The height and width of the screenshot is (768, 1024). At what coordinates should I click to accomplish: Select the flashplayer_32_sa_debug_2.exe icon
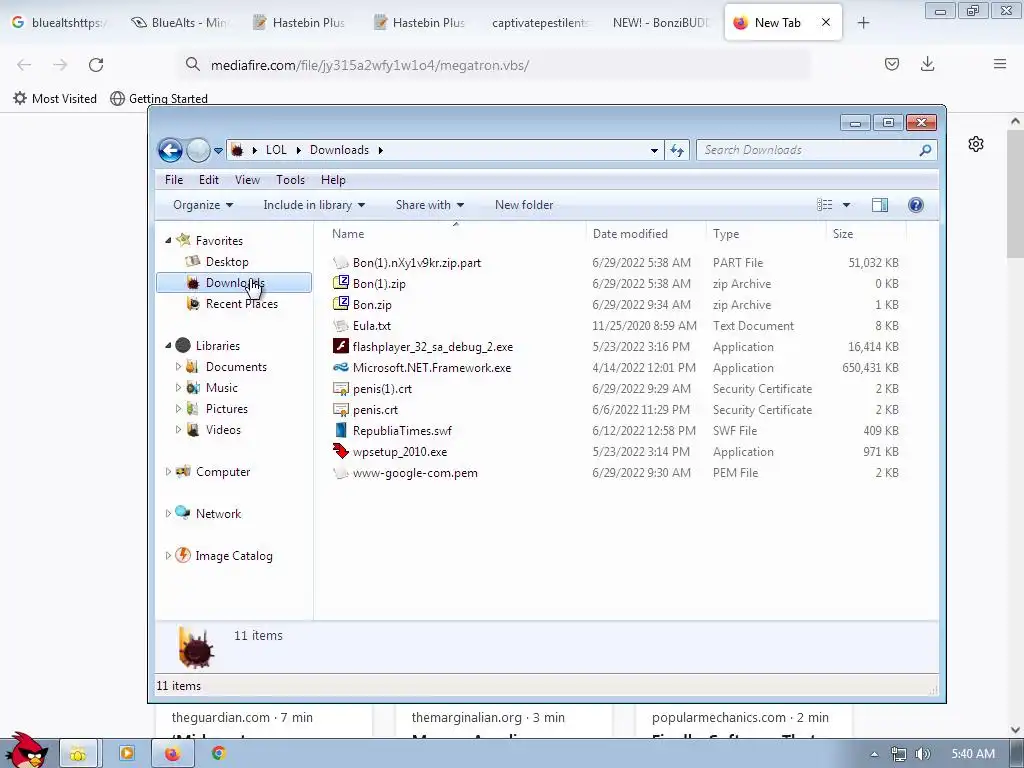coord(341,346)
